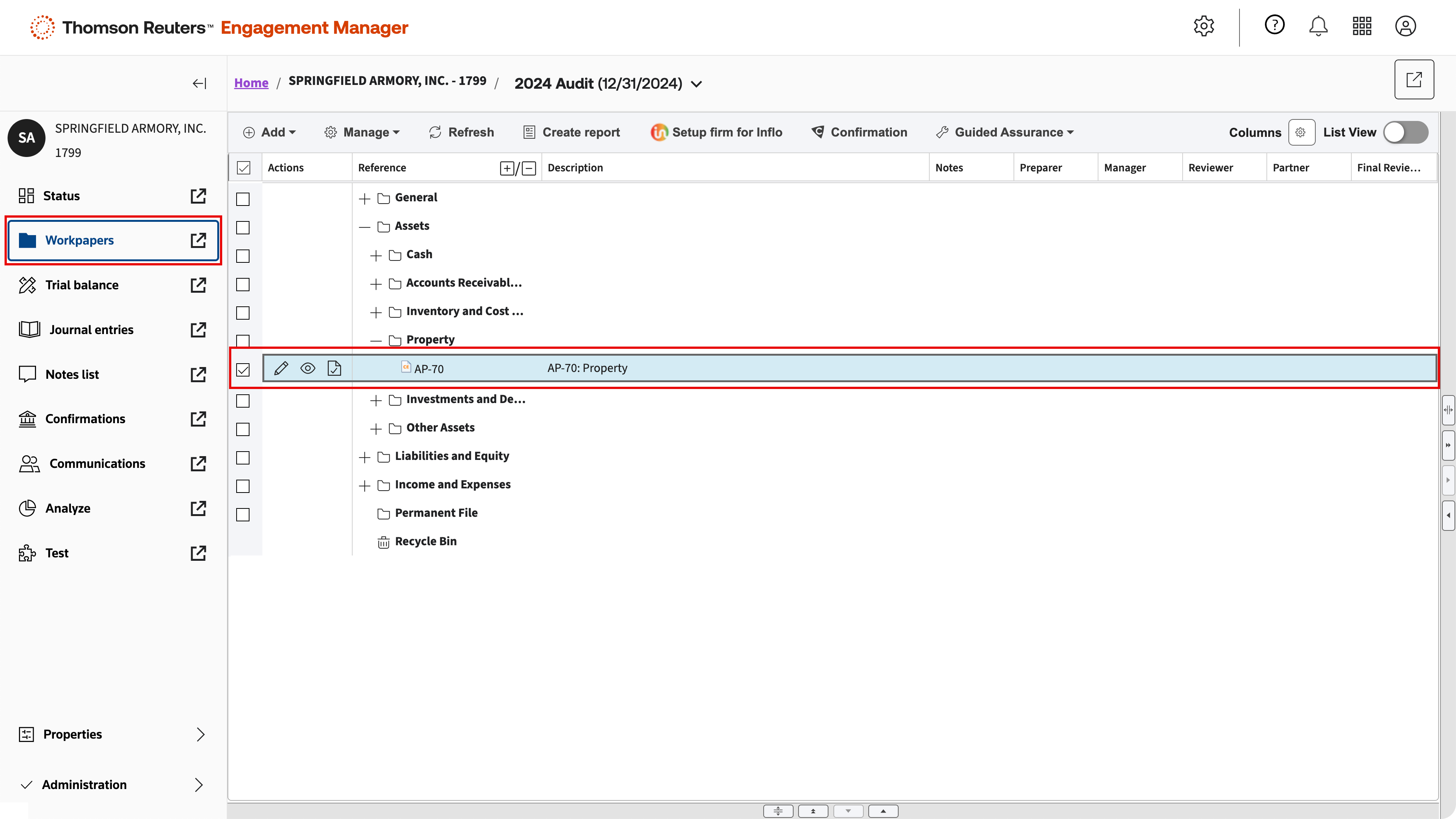This screenshot has width=1456, height=819.
Task: Click the sign-off document icon for AP-70
Action: (x=334, y=369)
